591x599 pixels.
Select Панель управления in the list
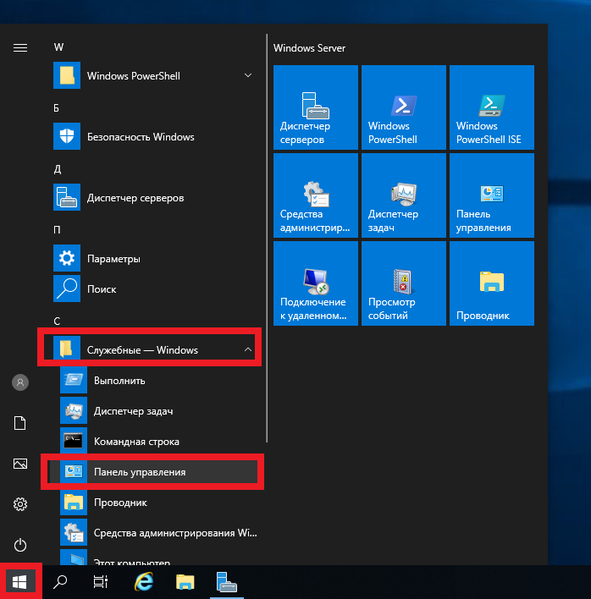click(x=153, y=472)
